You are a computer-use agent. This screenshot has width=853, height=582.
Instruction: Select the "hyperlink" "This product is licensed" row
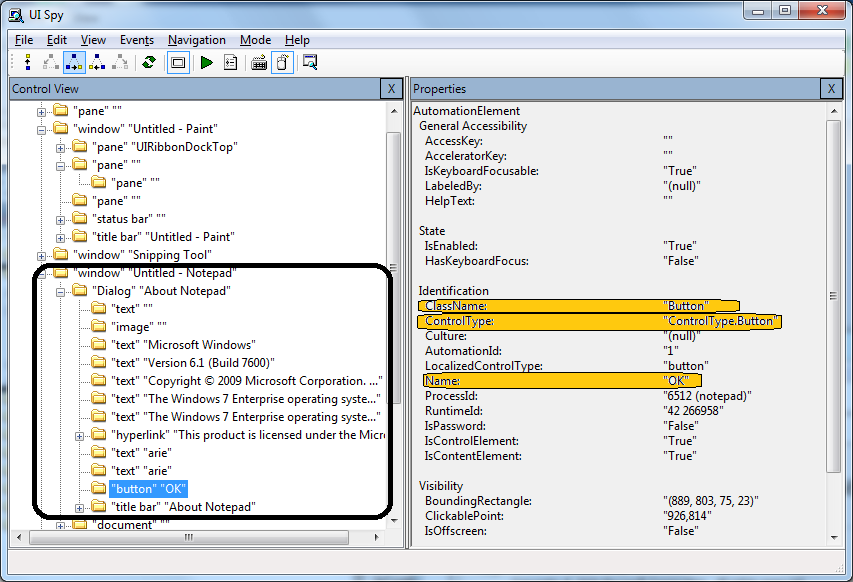pyautogui.click(x=248, y=434)
